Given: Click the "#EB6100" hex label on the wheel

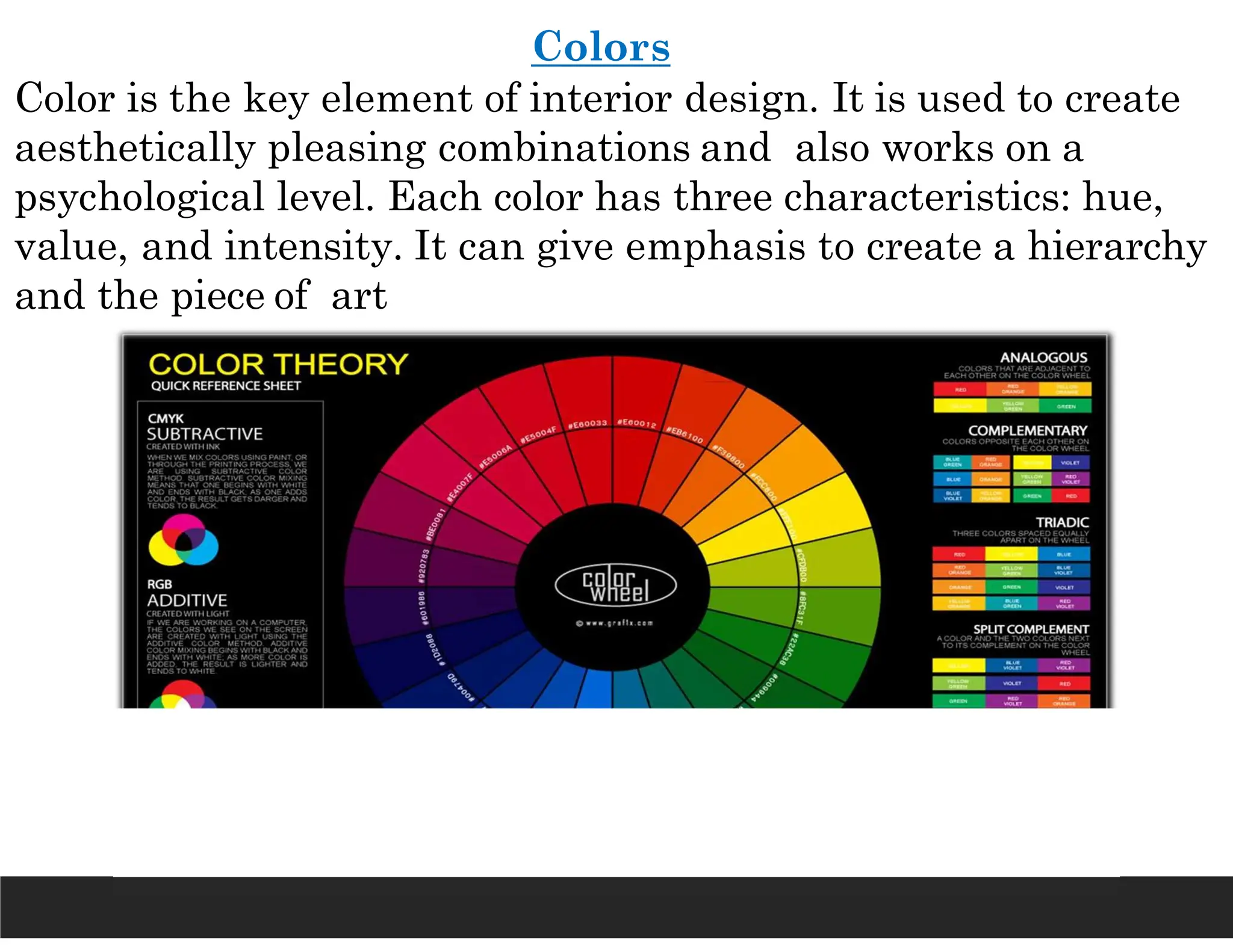Looking at the screenshot, I should (x=685, y=434).
